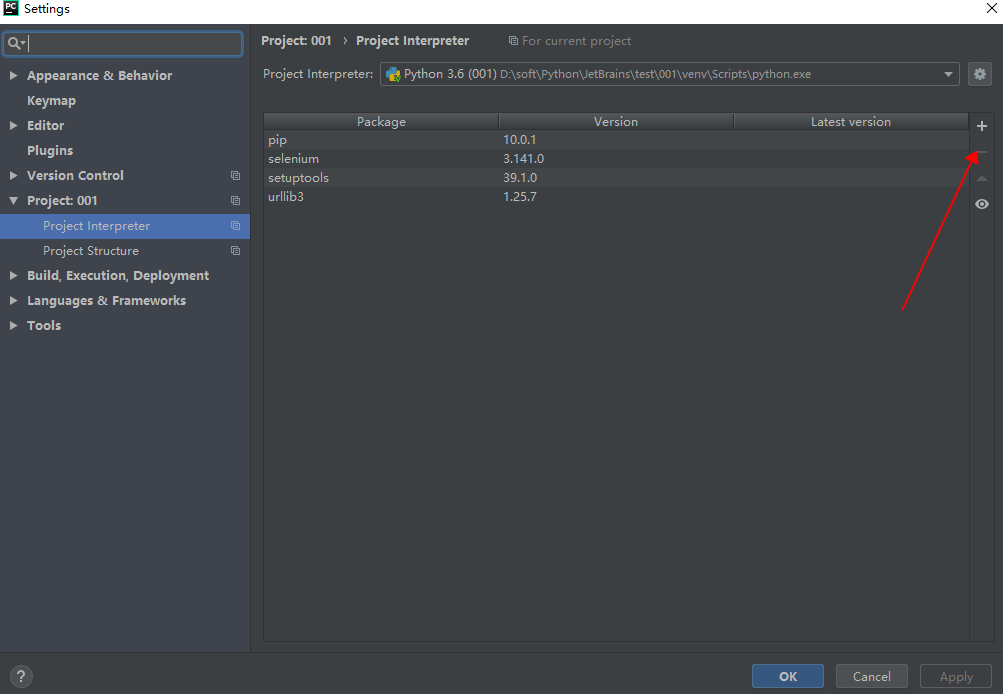Image resolution: width=1003 pixels, height=694 pixels.
Task: Click the PyCharm logo in title bar
Action: point(11,8)
